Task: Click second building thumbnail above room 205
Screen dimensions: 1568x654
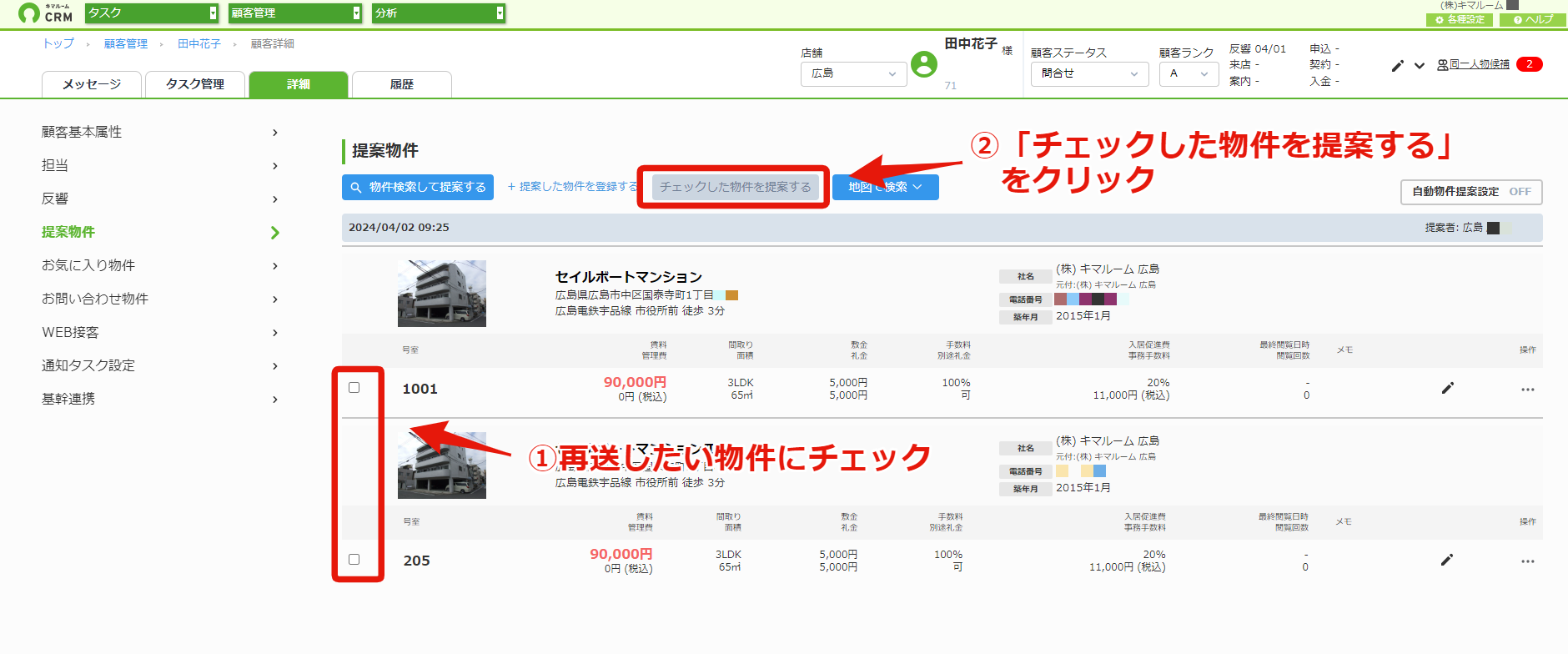Action: 442,465
